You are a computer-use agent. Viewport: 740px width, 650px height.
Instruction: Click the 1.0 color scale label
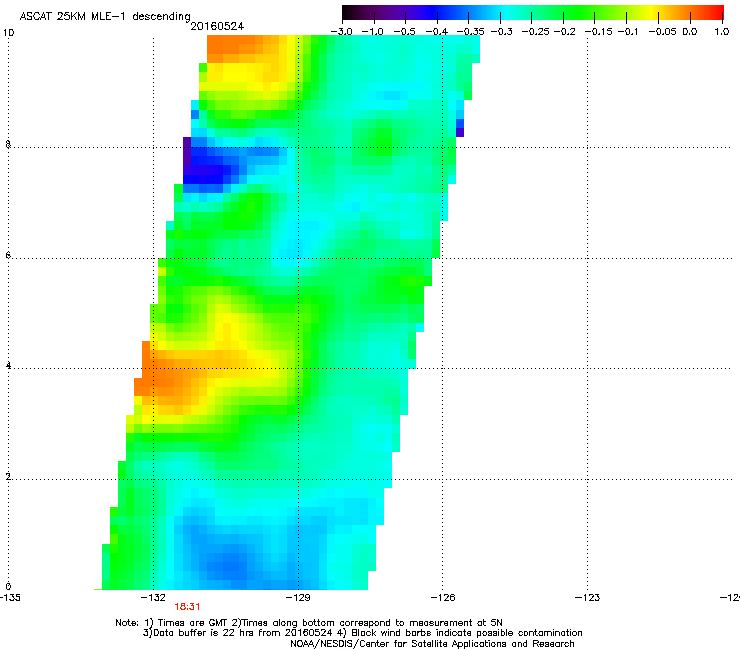(722, 32)
